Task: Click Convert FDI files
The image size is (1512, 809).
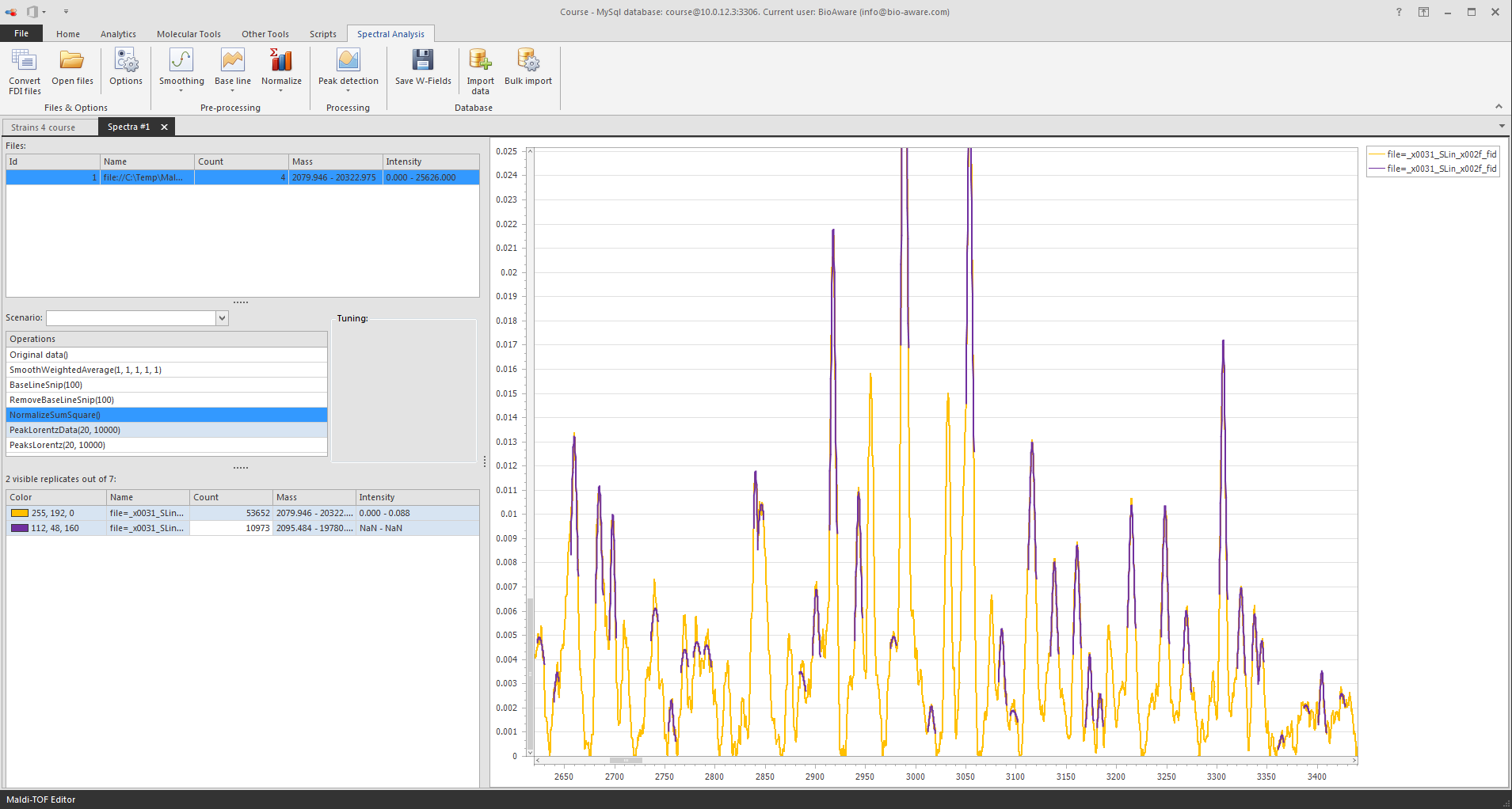Action: 24,70
